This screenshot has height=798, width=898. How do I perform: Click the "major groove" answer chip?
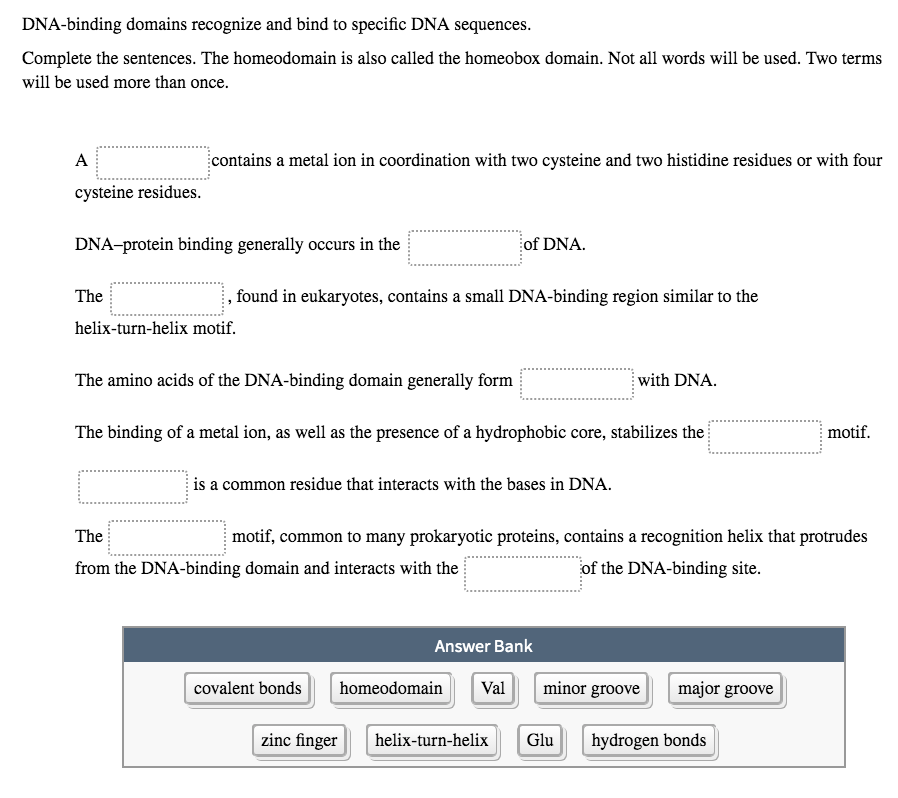pyautogui.click(x=726, y=688)
